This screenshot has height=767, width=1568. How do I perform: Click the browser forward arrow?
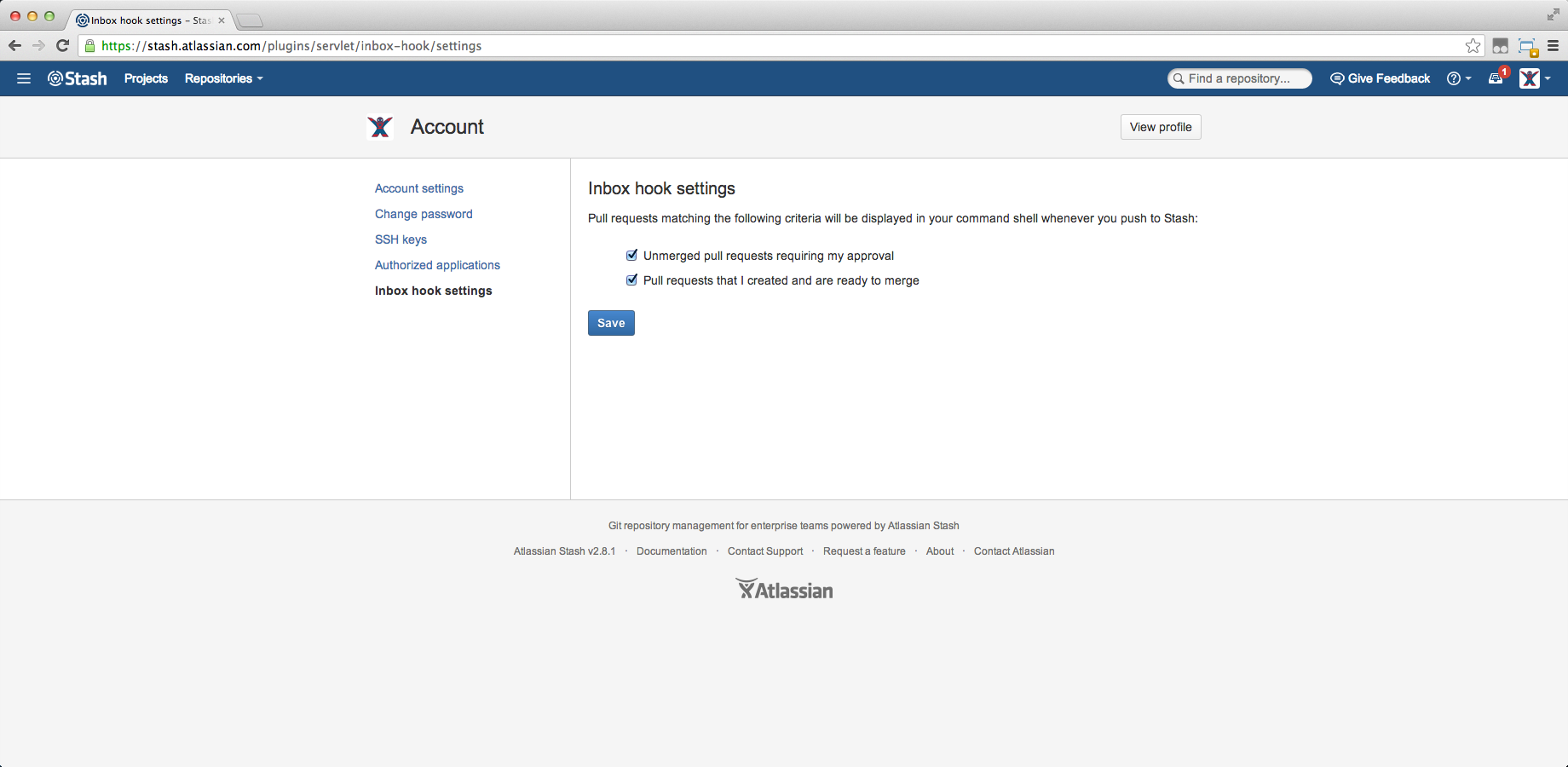(x=38, y=46)
